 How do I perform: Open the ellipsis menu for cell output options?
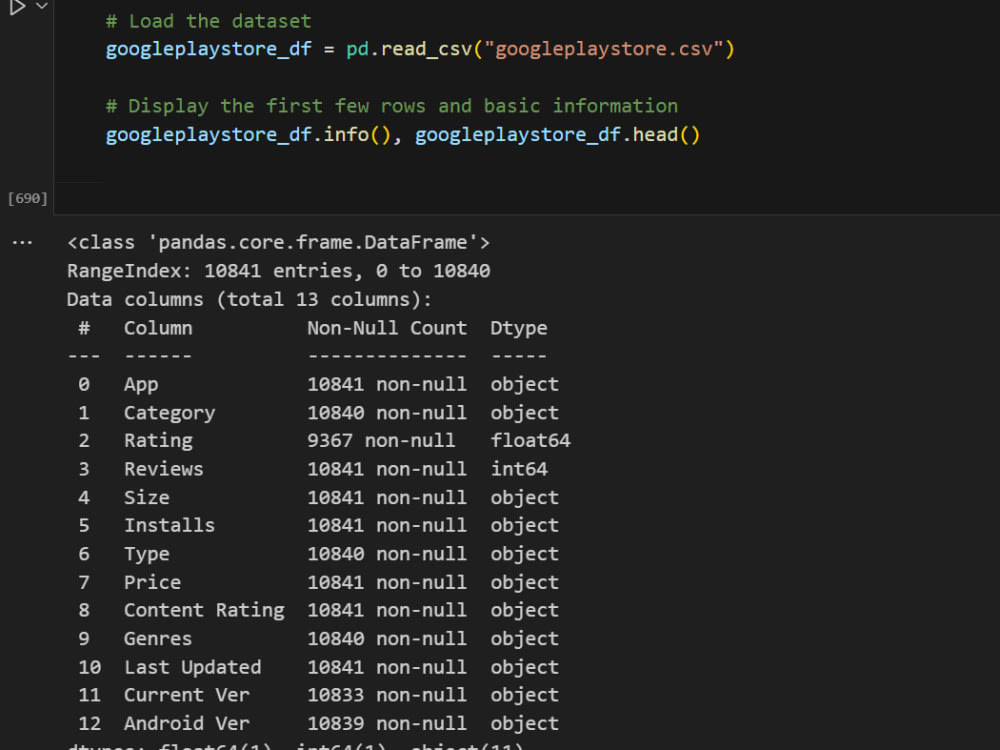click(22, 241)
